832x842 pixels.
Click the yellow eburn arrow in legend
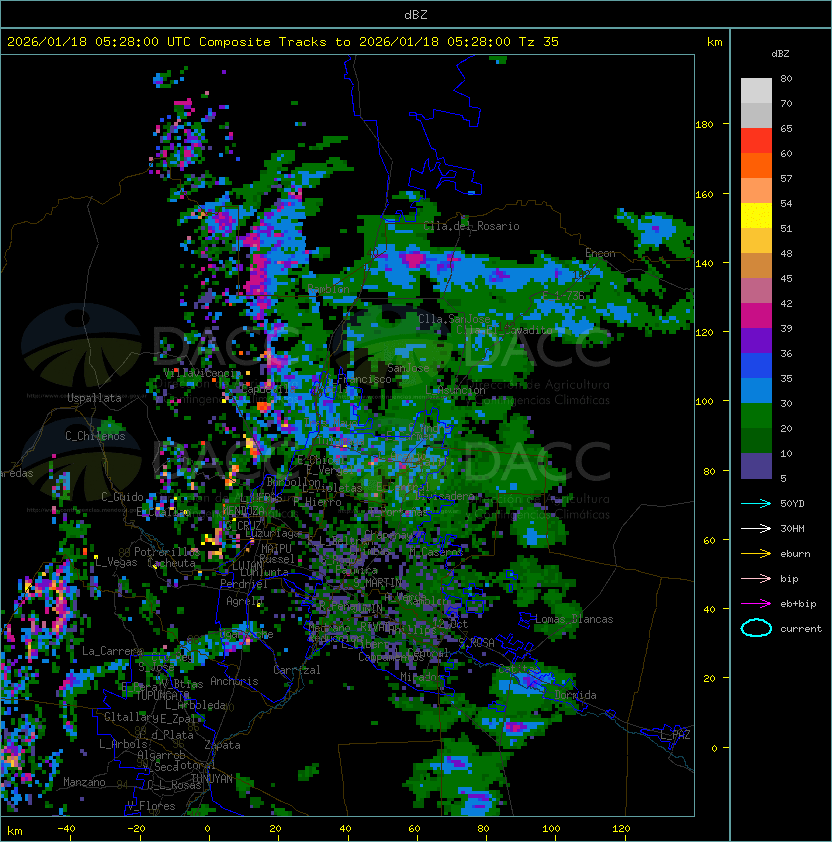[756, 554]
